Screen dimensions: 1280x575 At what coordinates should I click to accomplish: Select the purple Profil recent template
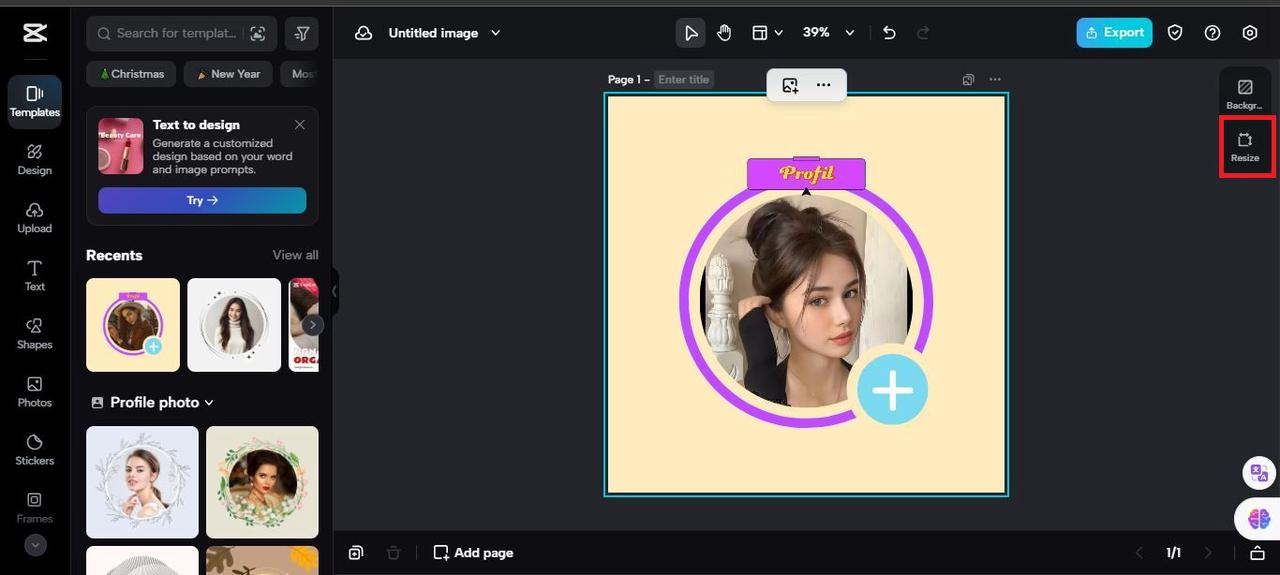pyautogui.click(x=133, y=325)
